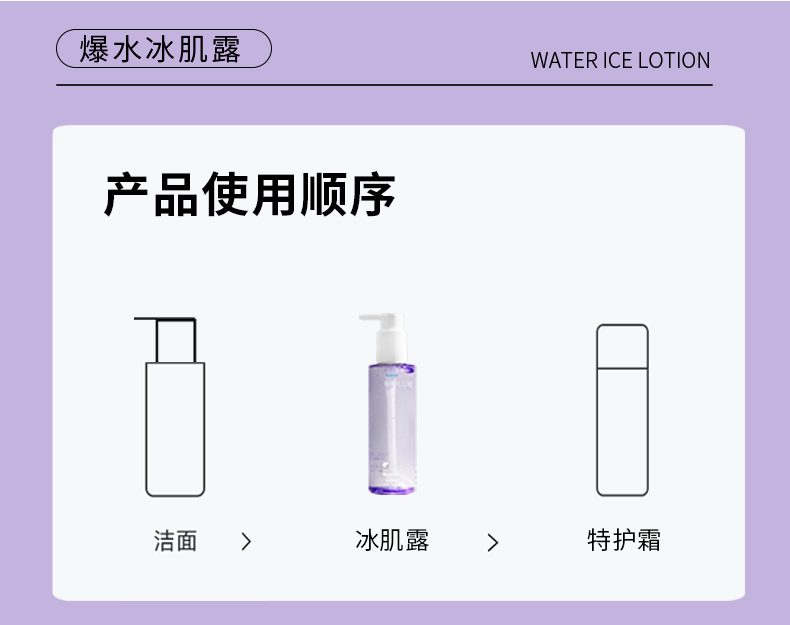
Task: Click the 露 character in pill label
Action: (226, 49)
